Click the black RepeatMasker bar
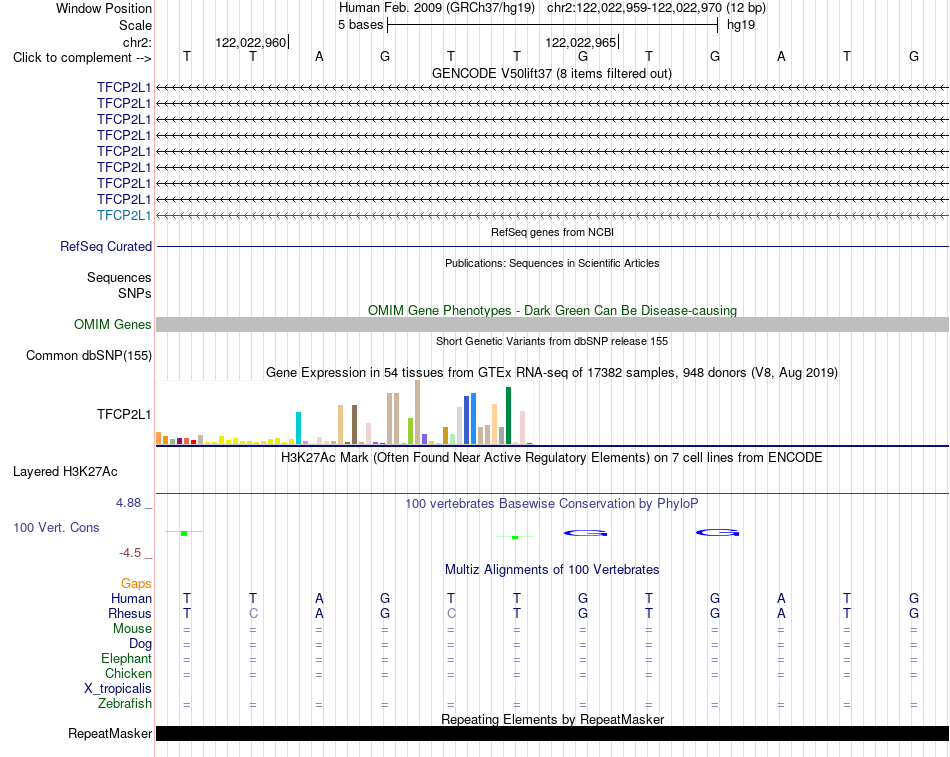Image resolution: width=950 pixels, height=757 pixels. [x=552, y=733]
